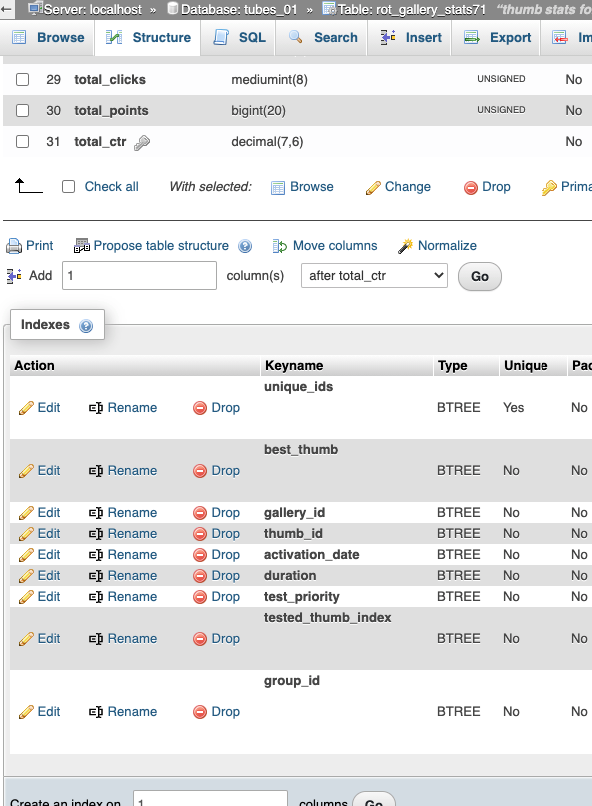
Task: Drop the tested_thumb_index index
Action: click(216, 639)
